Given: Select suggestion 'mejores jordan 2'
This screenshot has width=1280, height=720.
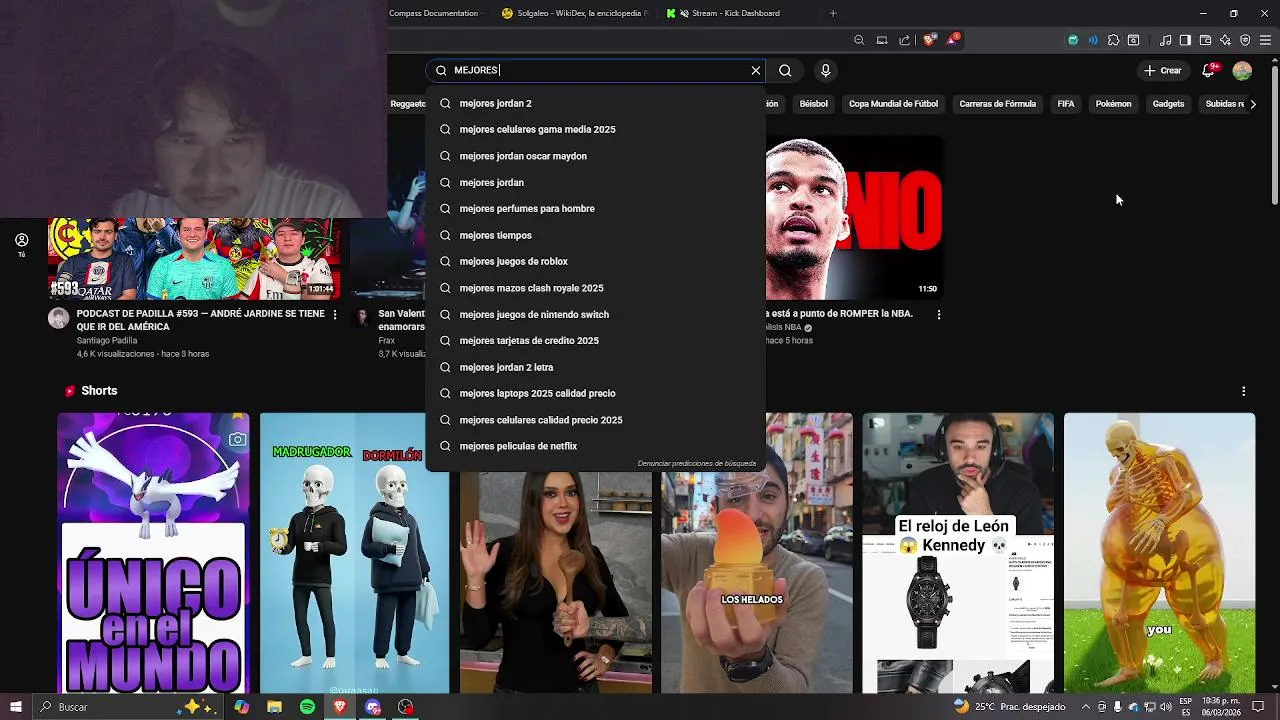Looking at the screenshot, I should 596,103.
